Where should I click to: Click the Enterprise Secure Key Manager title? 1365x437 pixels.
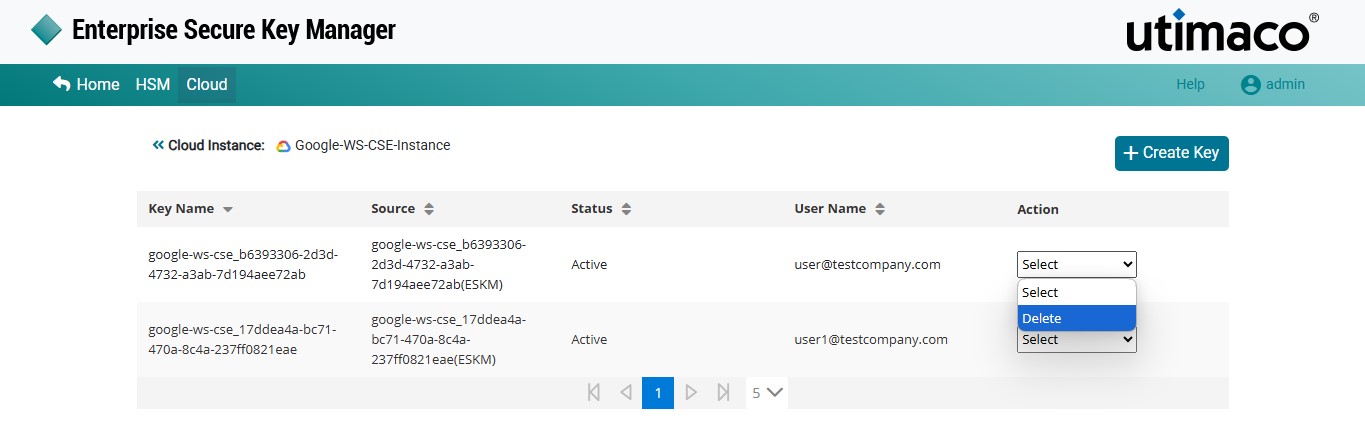[x=234, y=30]
